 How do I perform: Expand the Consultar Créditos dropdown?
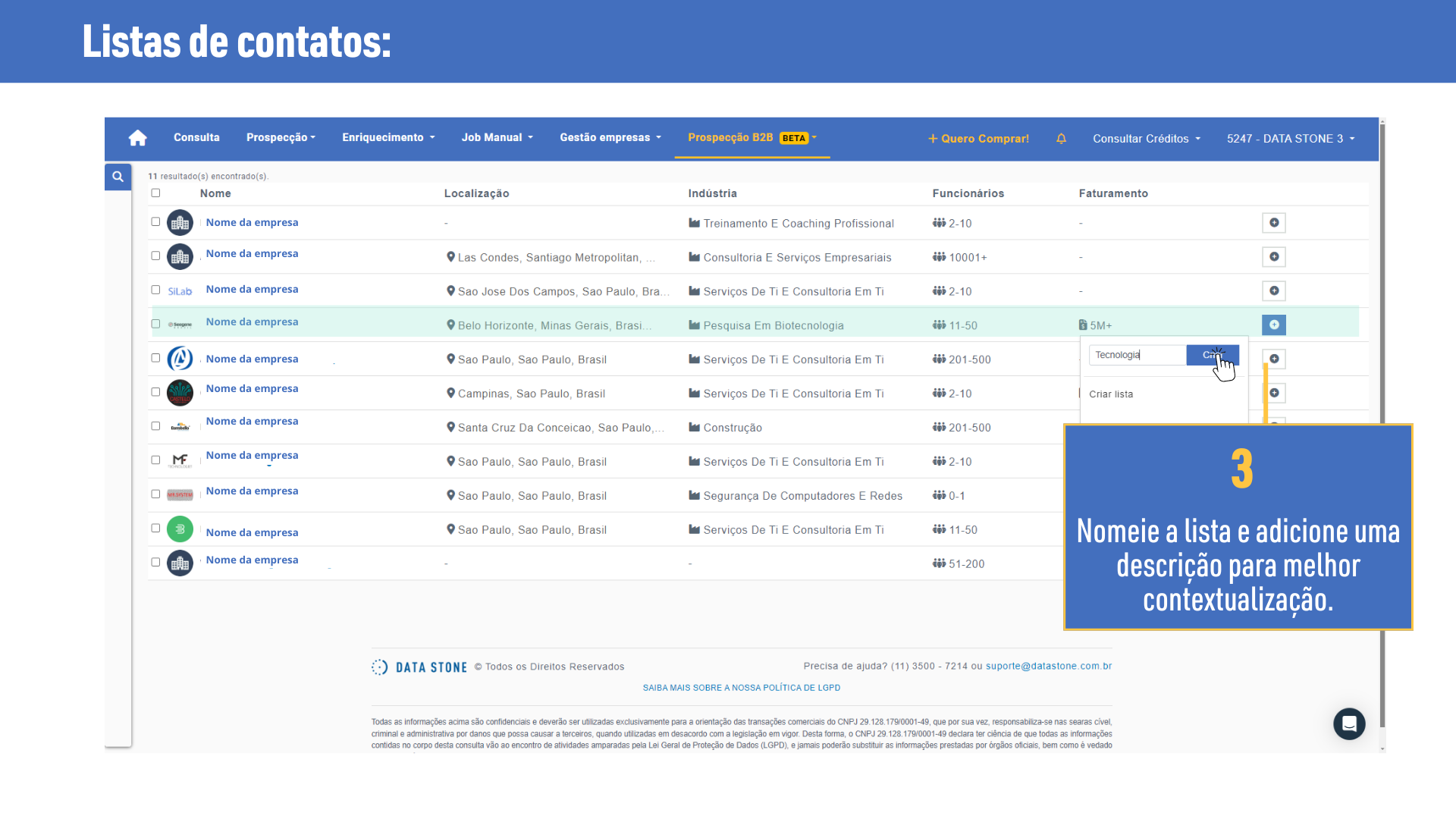click(1146, 139)
